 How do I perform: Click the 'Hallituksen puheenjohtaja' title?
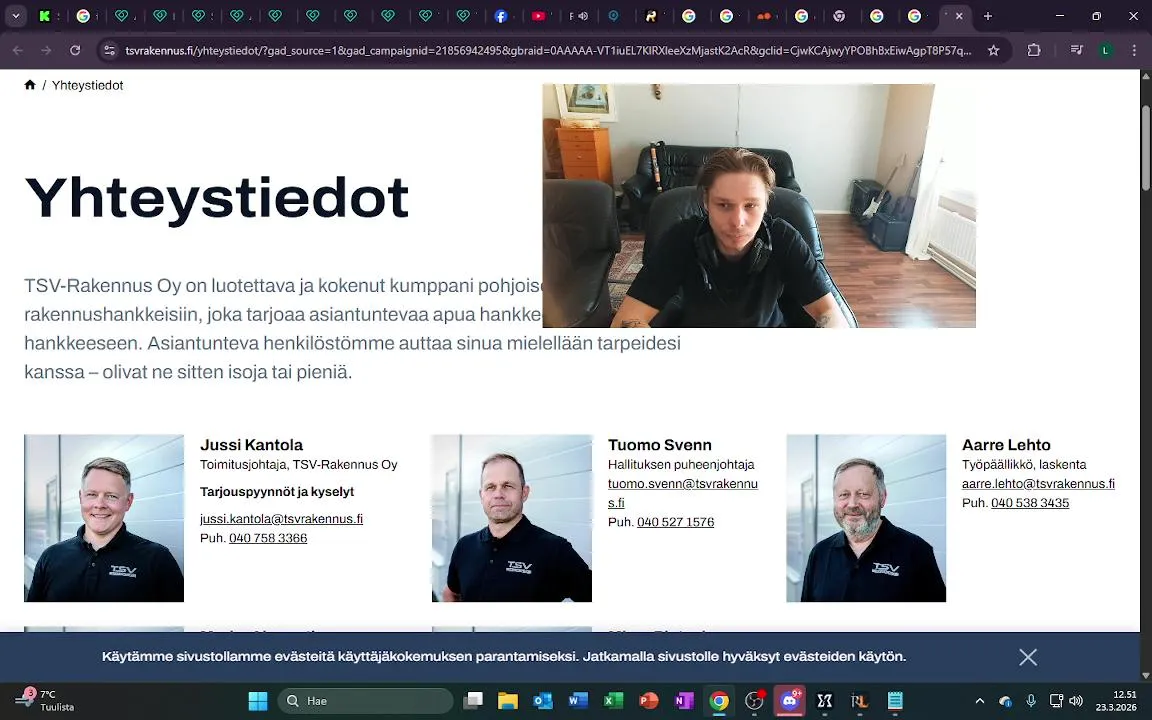pyautogui.click(x=681, y=464)
